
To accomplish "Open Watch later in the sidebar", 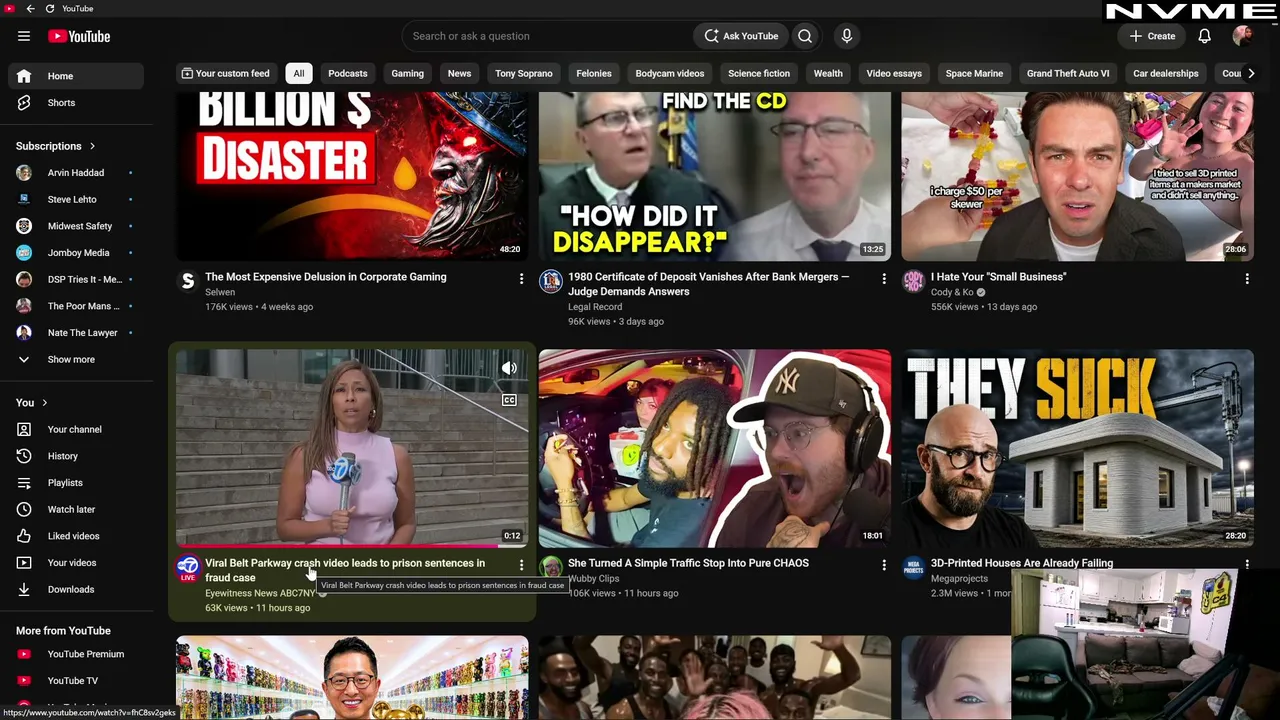I will point(76,510).
